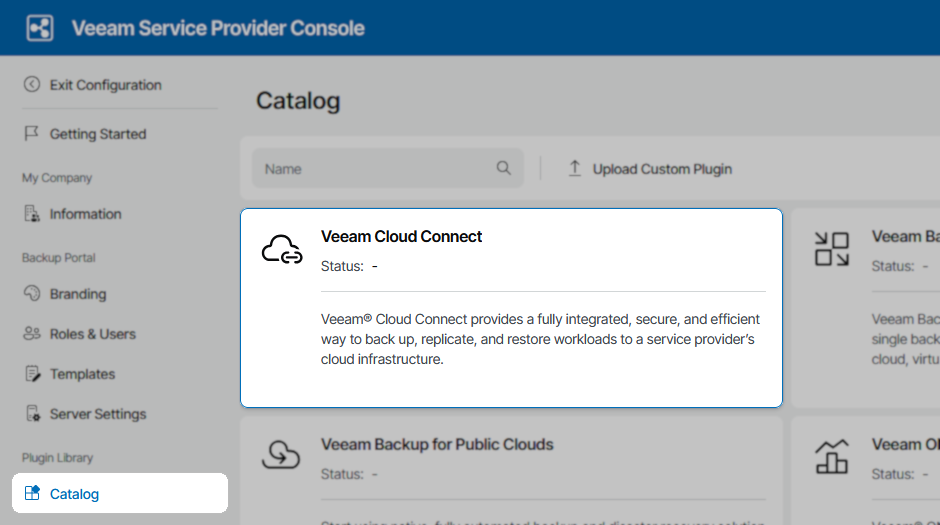The width and height of the screenshot is (940, 525).
Task: Click Veeam Service Provider Console title text
Action: (218, 28)
